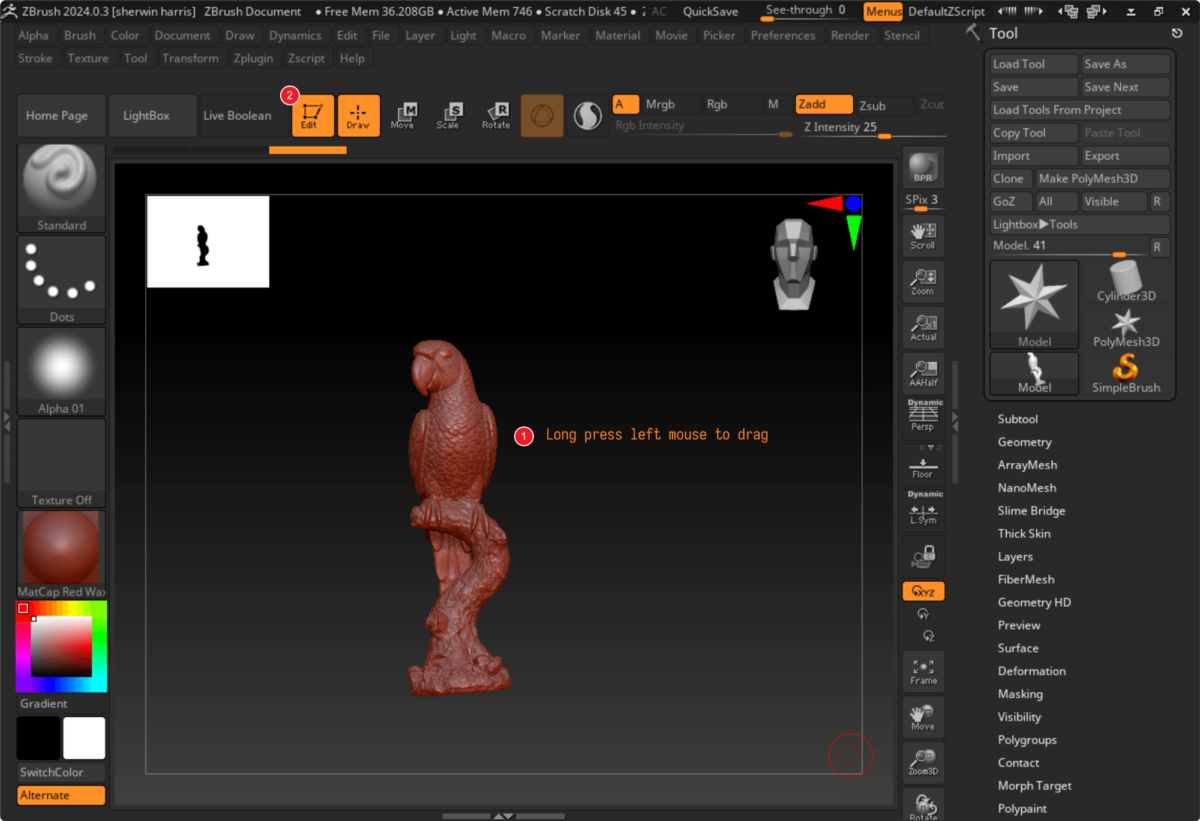The height and width of the screenshot is (821, 1200).
Task: Select the Standard brush
Action: point(60,186)
